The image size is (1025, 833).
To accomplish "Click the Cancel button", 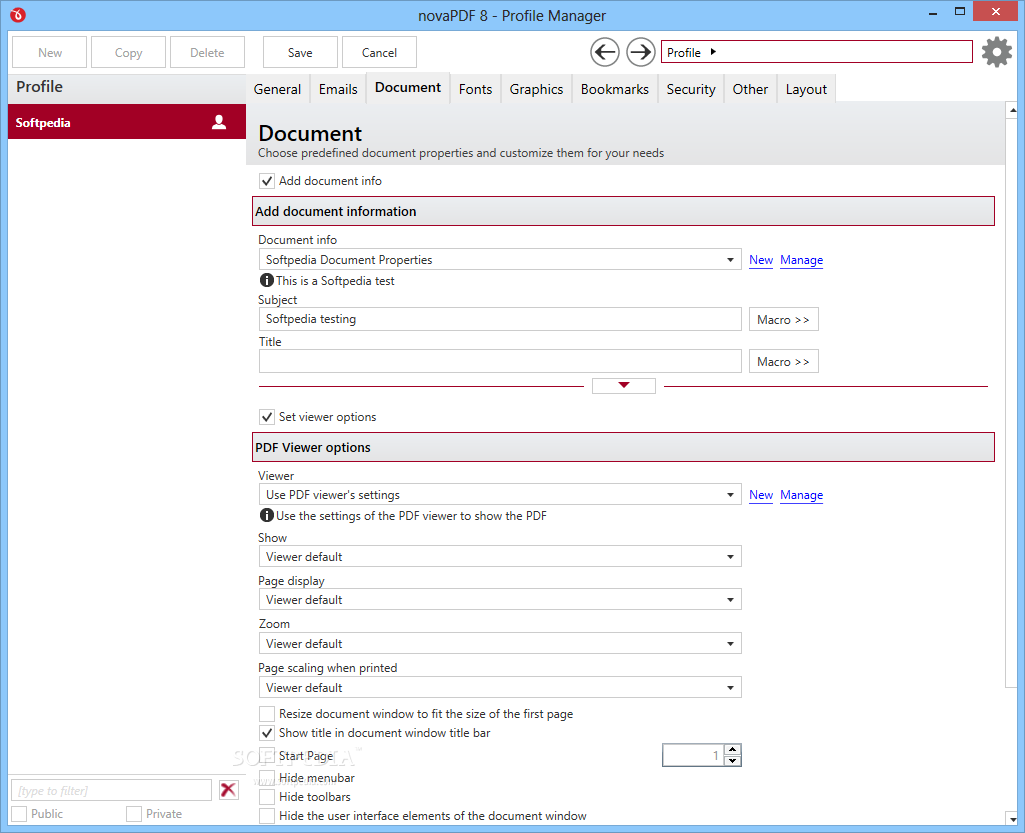I will (x=379, y=52).
